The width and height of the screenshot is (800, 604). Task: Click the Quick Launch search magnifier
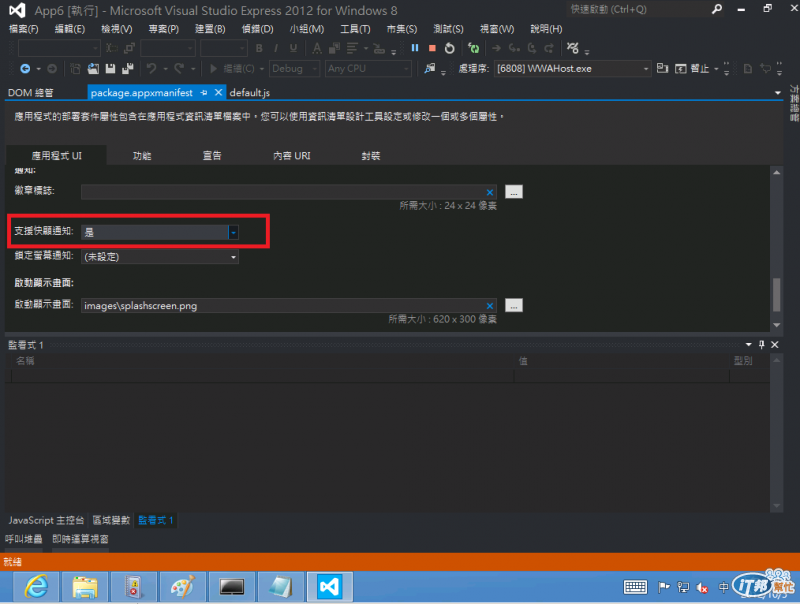[x=717, y=9]
